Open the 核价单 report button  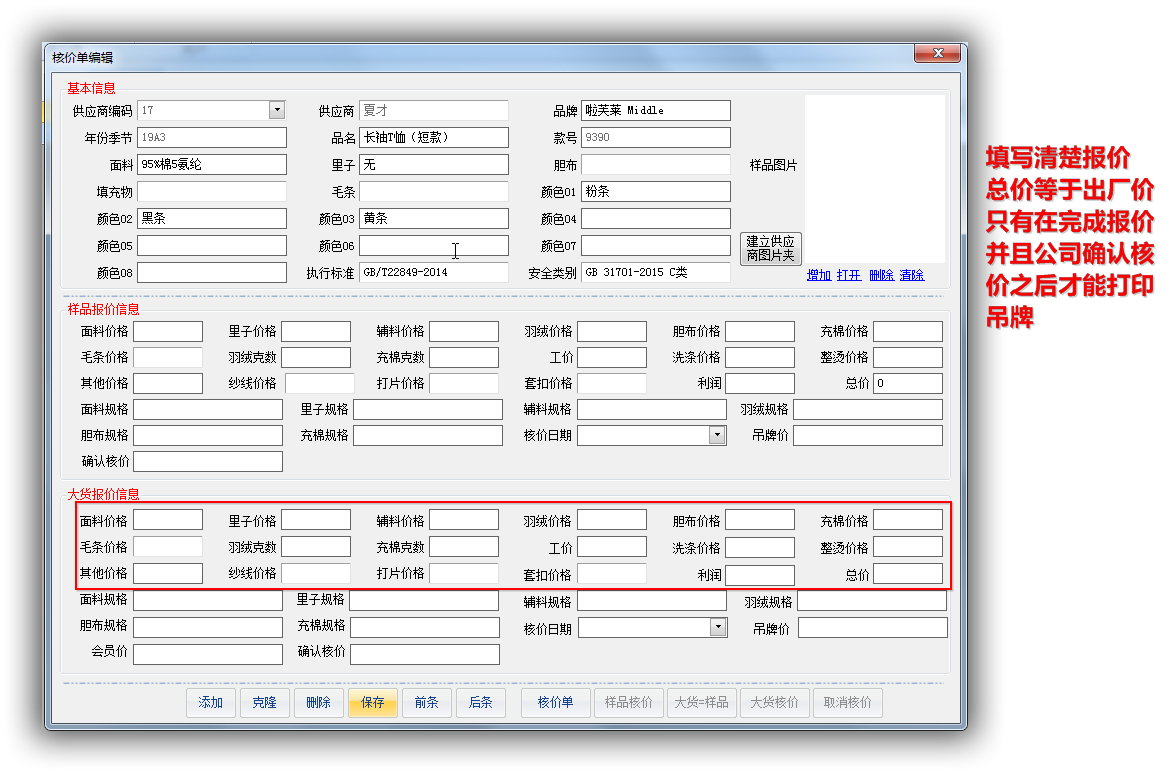pyautogui.click(x=555, y=703)
